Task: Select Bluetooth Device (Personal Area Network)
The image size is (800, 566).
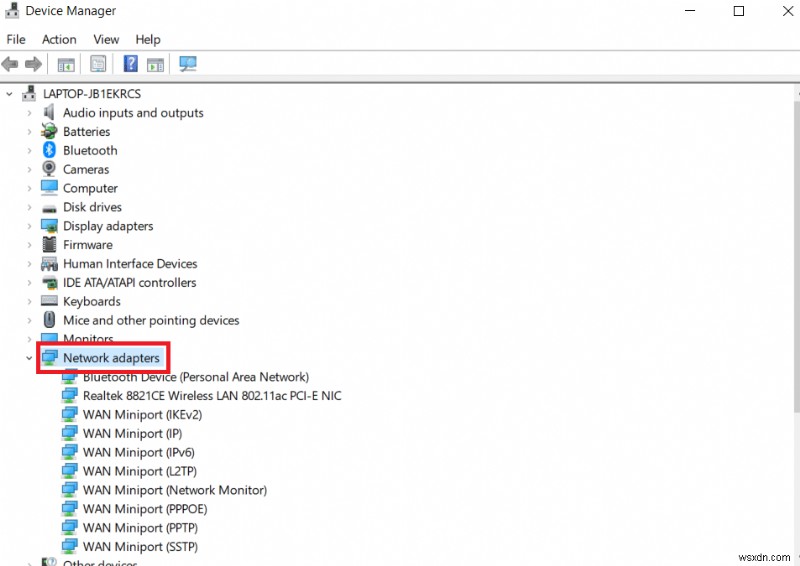Action: point(196,377)
